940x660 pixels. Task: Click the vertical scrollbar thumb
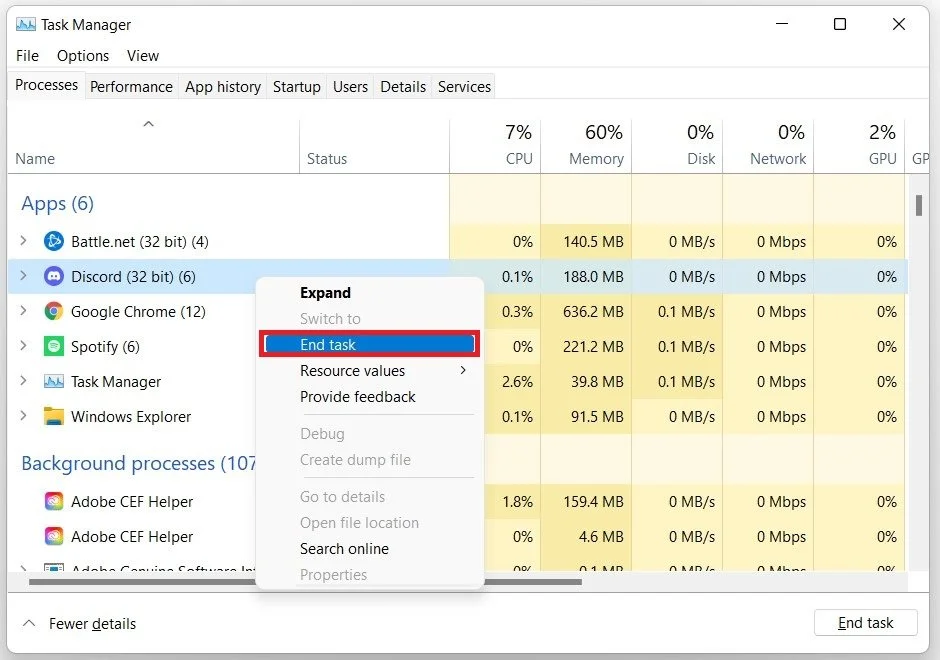pos(918,206)
